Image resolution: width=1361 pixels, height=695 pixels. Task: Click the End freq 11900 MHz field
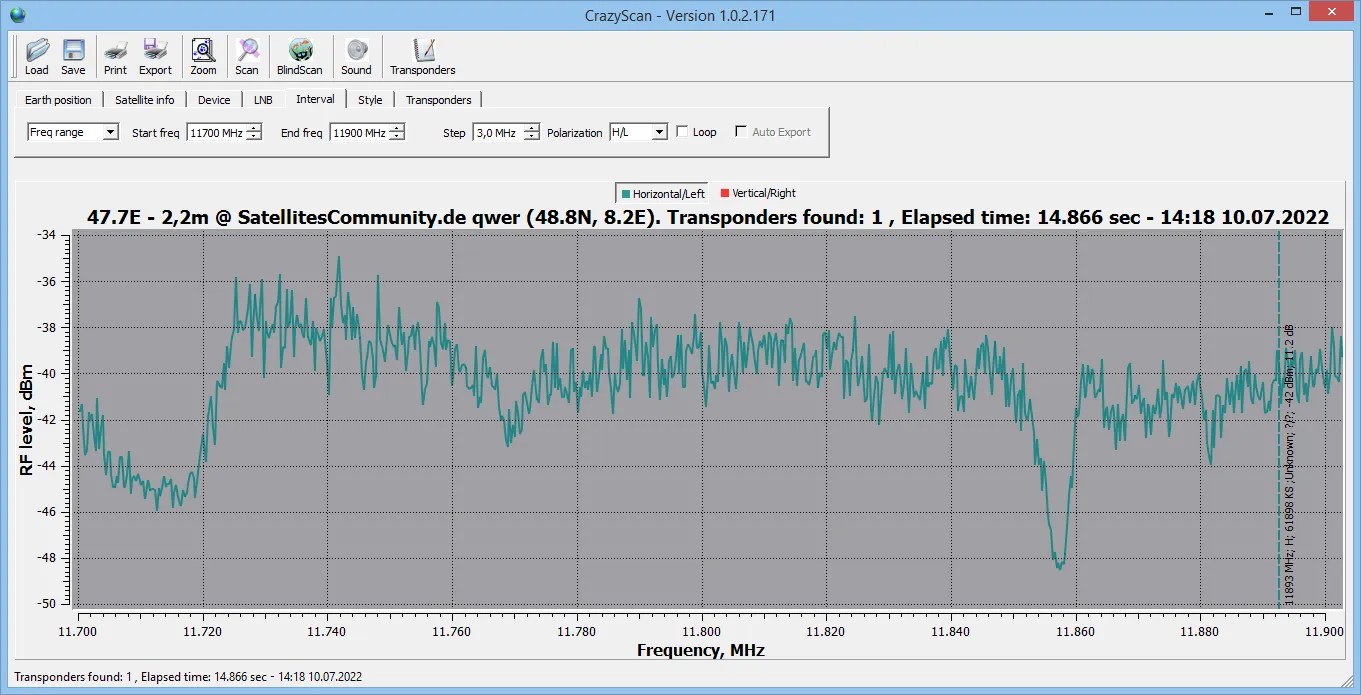(359, 132)
